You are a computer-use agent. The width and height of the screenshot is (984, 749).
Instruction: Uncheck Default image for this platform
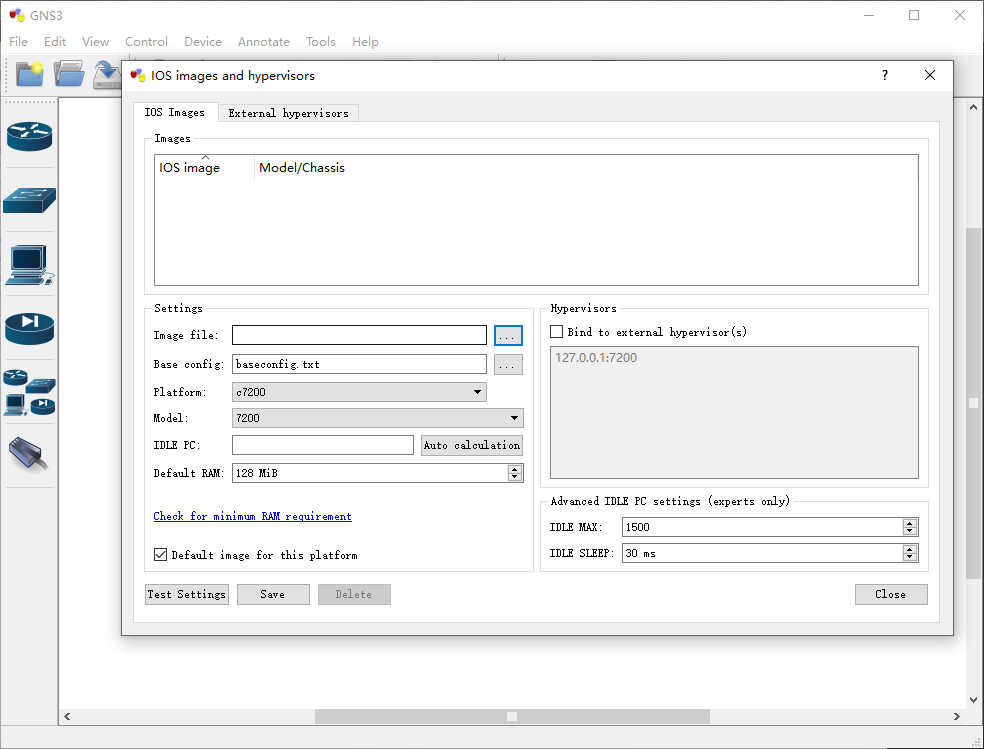point(161,555)
